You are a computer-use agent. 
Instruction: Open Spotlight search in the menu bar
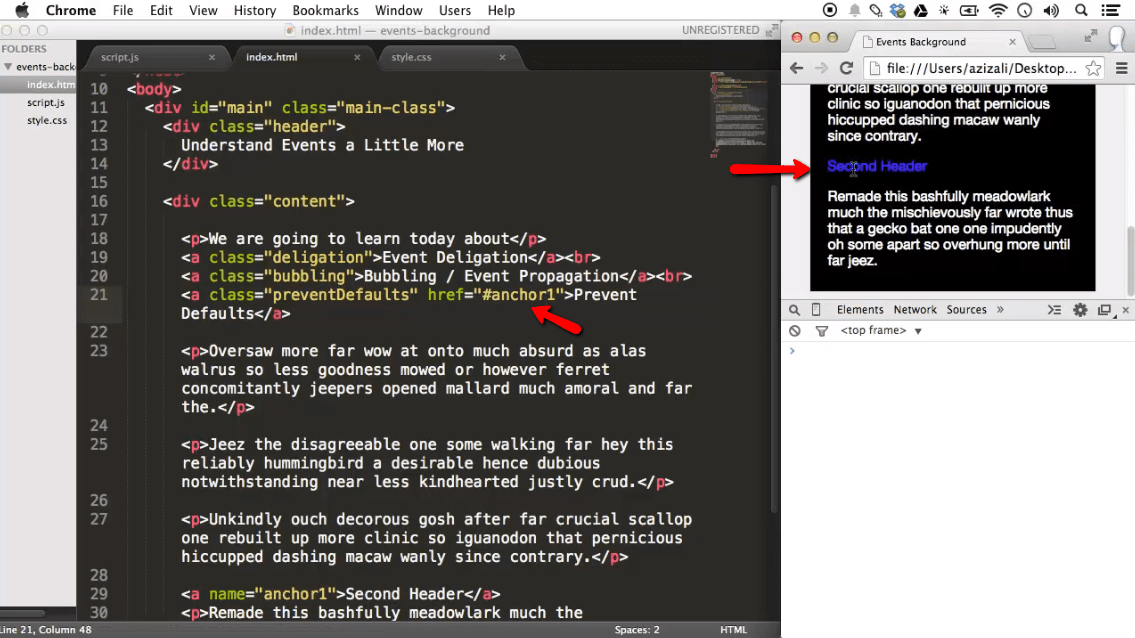1081,10
